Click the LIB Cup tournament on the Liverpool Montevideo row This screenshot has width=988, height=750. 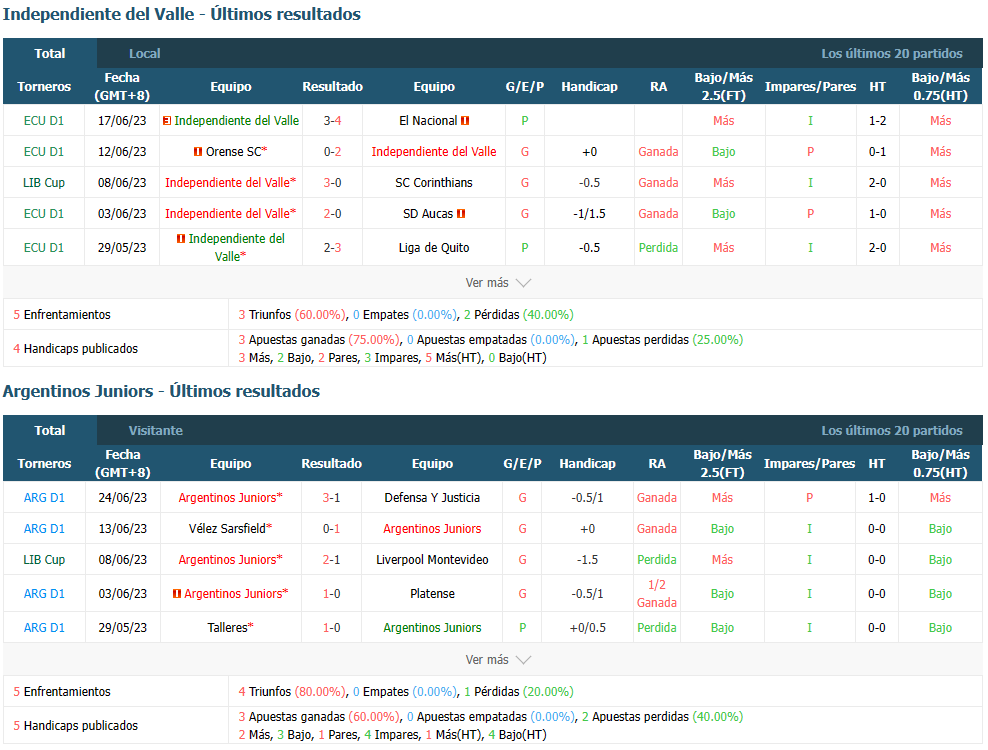click(44, 559)
